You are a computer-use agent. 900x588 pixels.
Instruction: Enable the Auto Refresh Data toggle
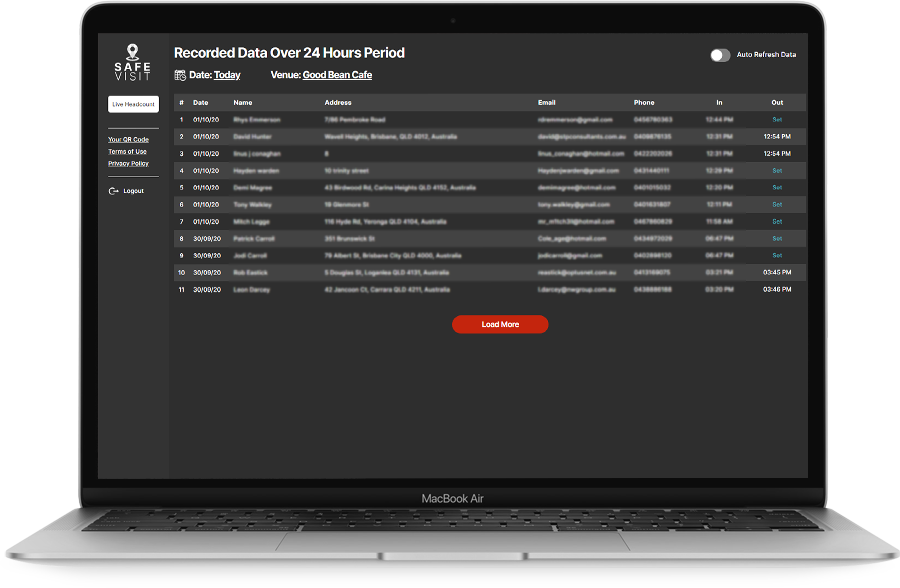point(720,55)
